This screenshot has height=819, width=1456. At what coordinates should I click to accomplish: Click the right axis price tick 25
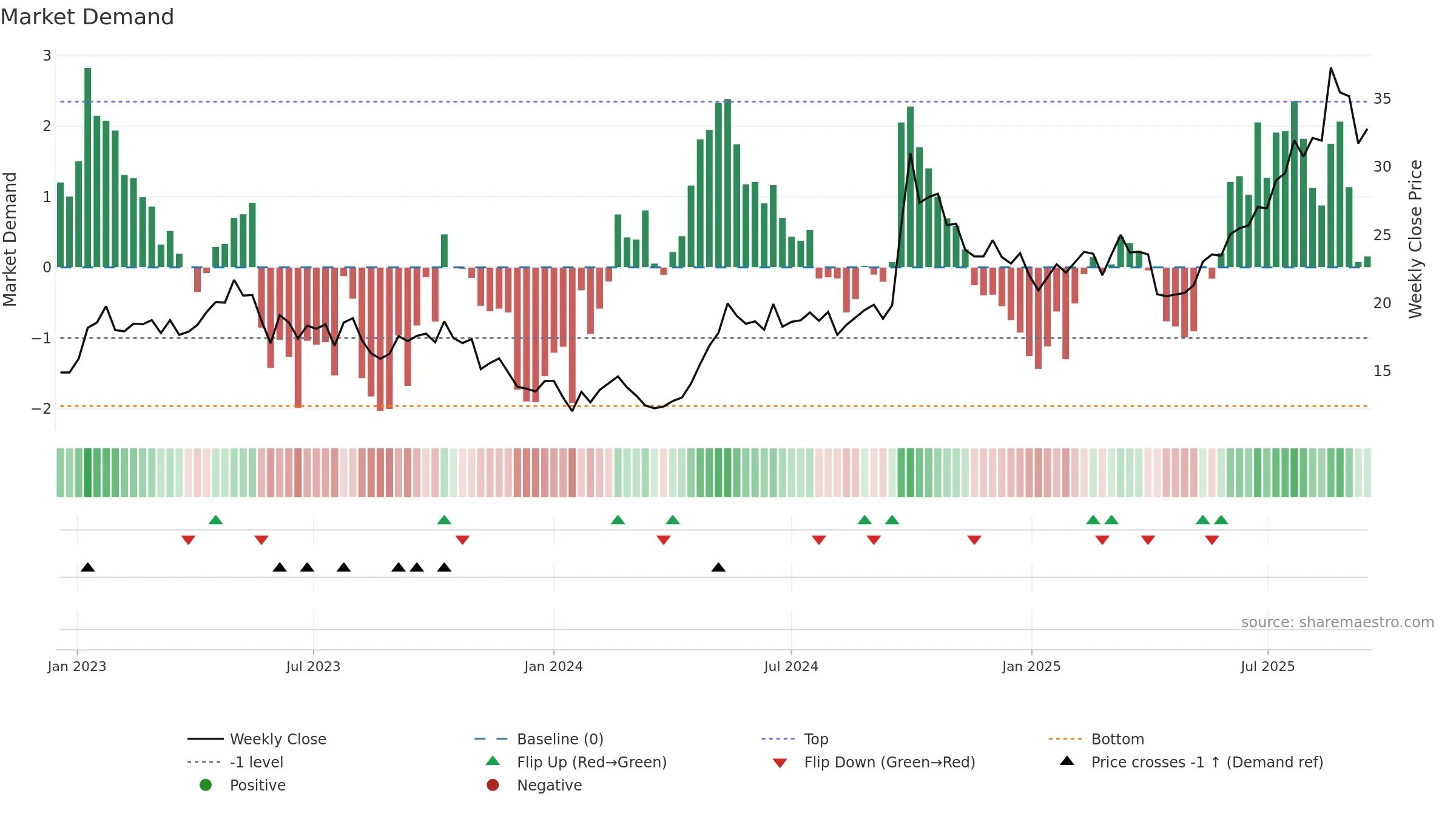pyautogui.click(x=1383, y=235)
